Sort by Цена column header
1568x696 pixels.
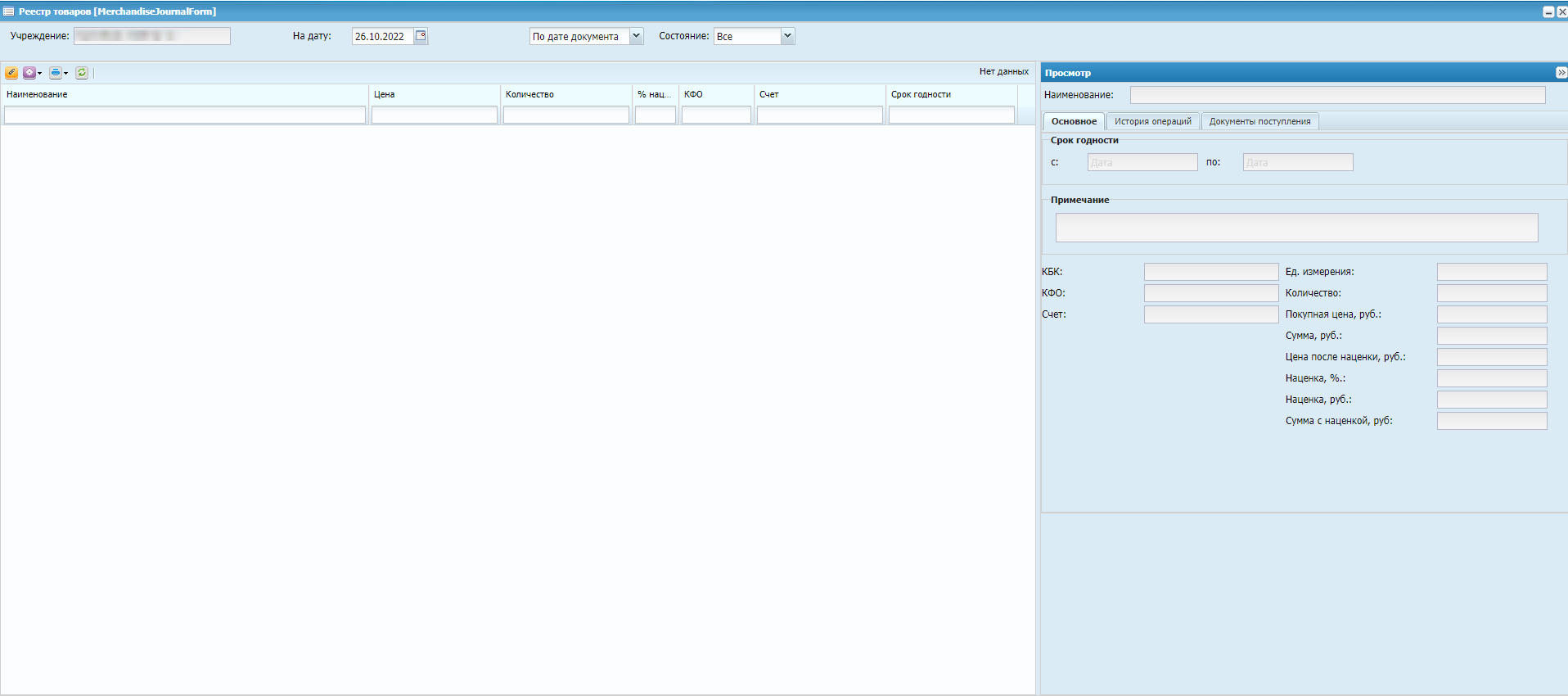tap(434, 94)
